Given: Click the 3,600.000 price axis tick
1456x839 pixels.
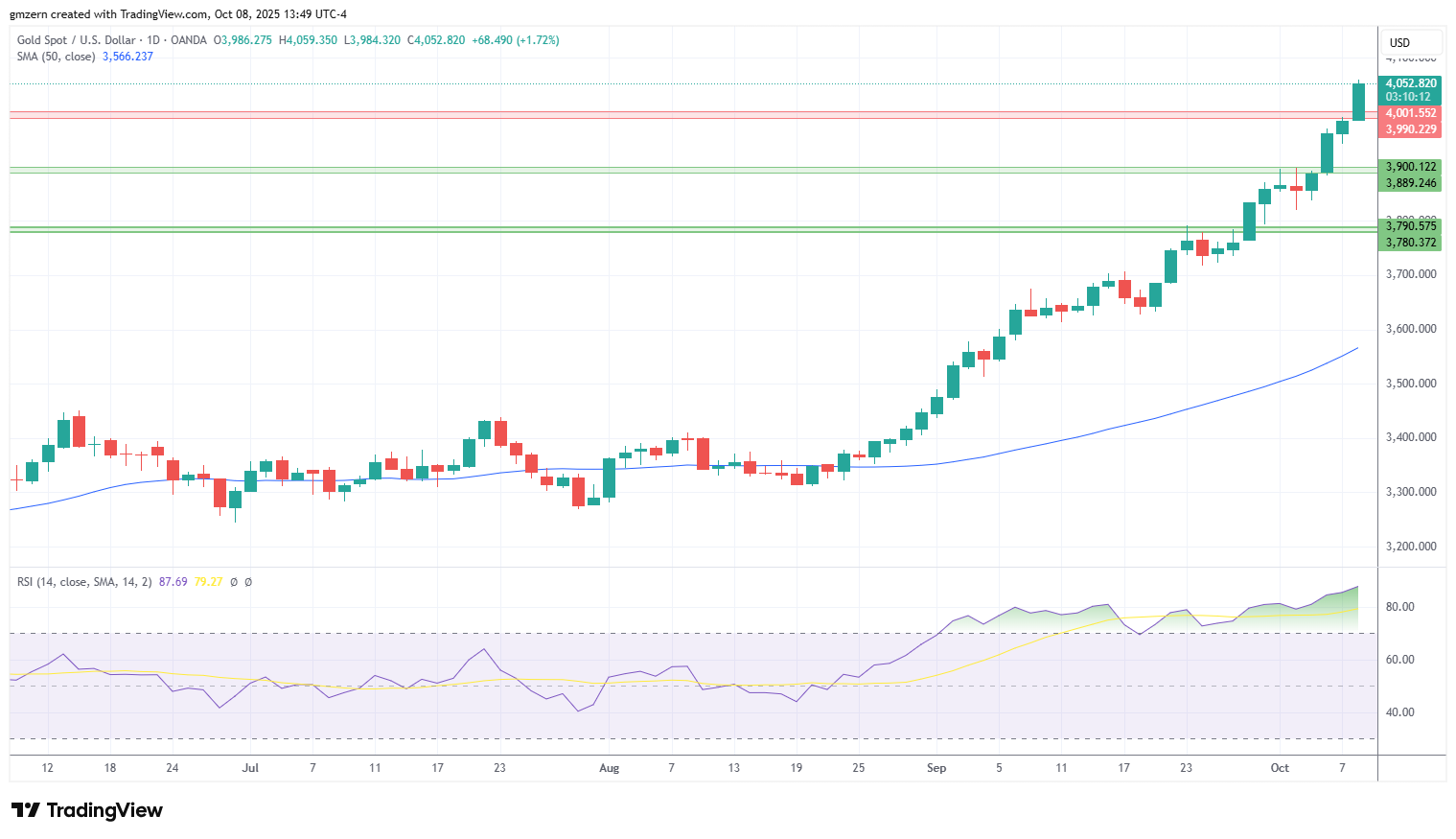Looking at the screenshot, I should click(x=1411, y=329).
